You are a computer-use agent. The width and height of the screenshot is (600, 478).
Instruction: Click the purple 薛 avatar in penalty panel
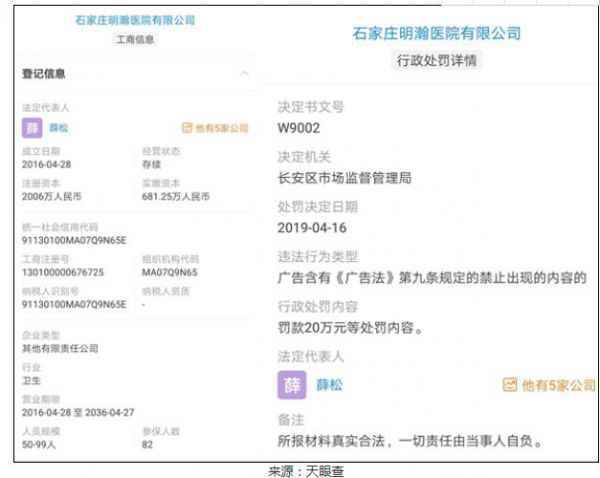(292, 385)
